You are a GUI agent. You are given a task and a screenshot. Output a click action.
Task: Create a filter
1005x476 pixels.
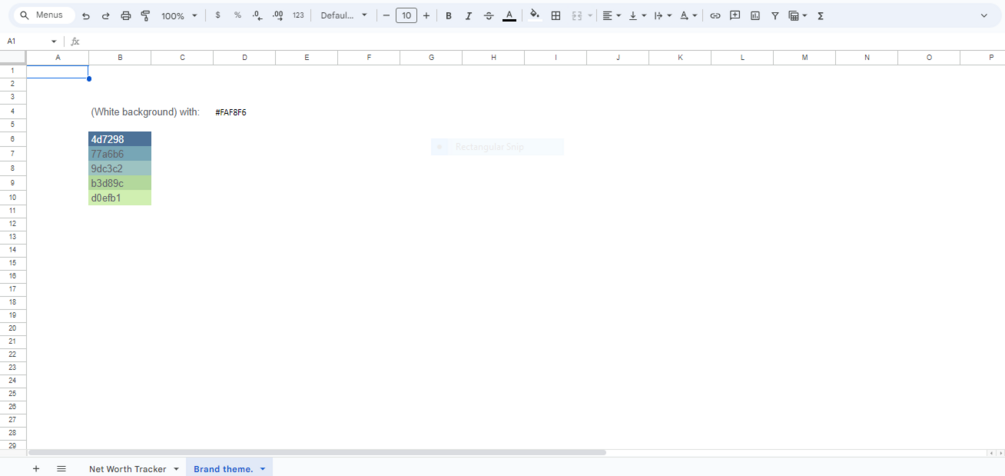(x=775, y=16)
